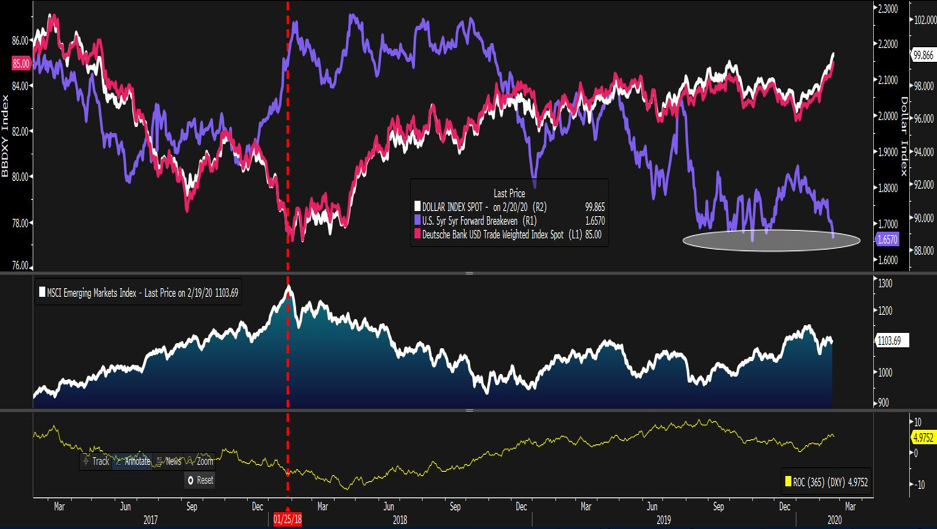Click the Dollar Index axis title
The image size is (937, 529).
point(904,136)
